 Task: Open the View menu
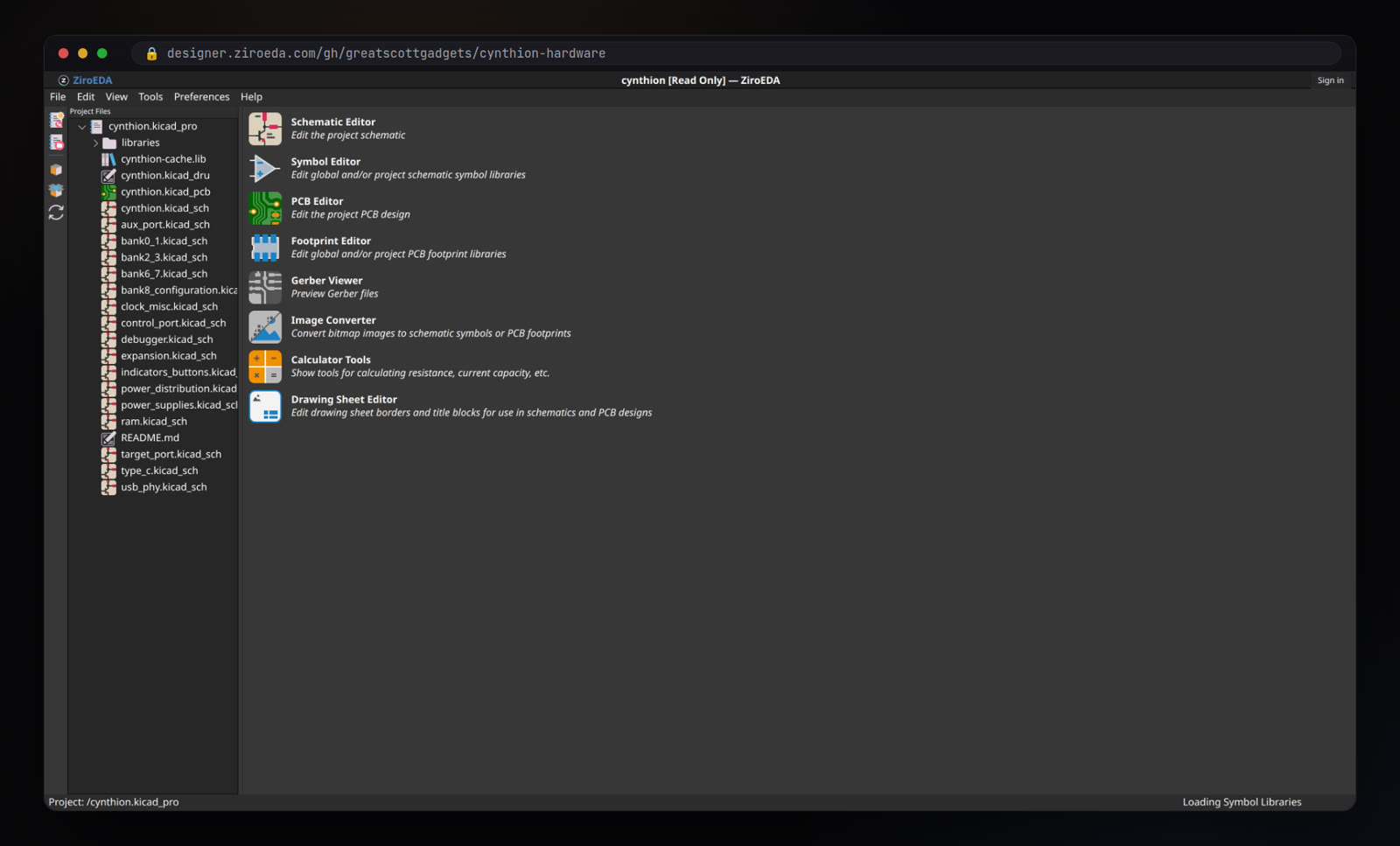(116, 97)
